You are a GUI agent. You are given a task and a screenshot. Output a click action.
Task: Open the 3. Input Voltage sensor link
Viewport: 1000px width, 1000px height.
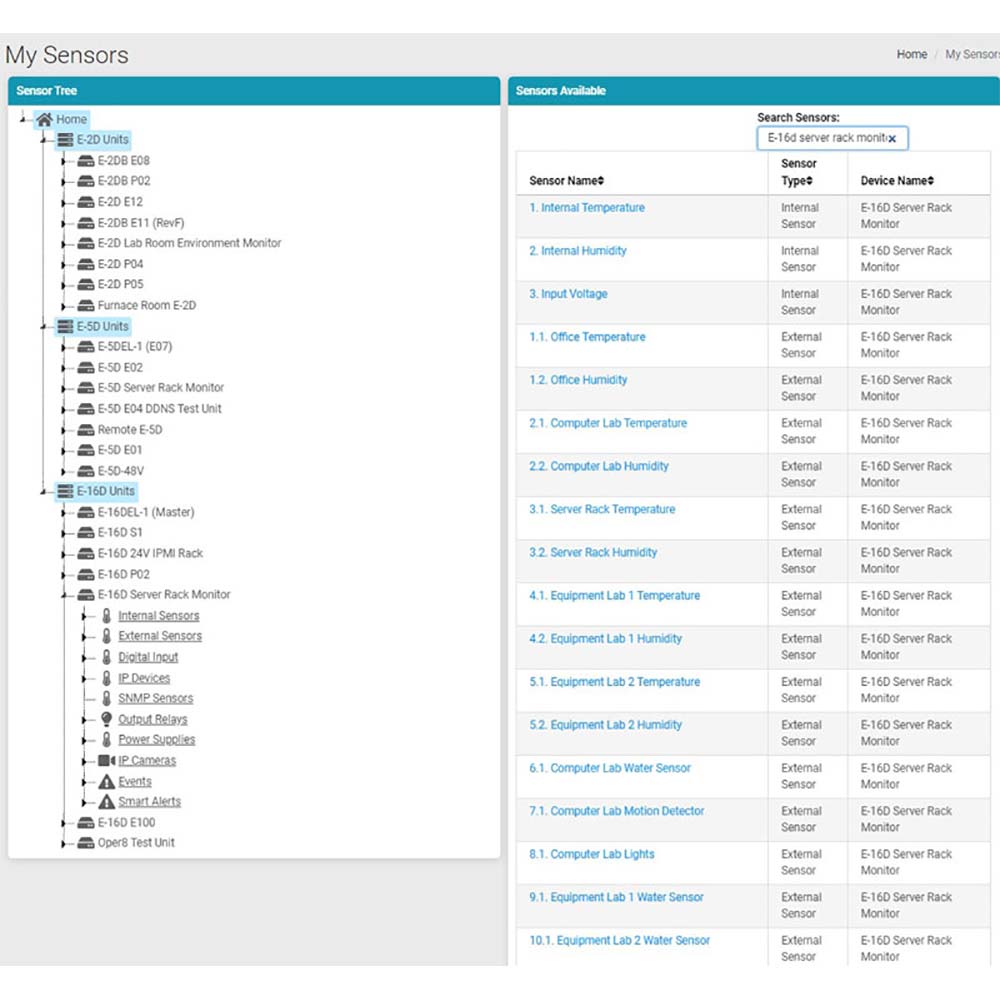[x=568, y=294]
